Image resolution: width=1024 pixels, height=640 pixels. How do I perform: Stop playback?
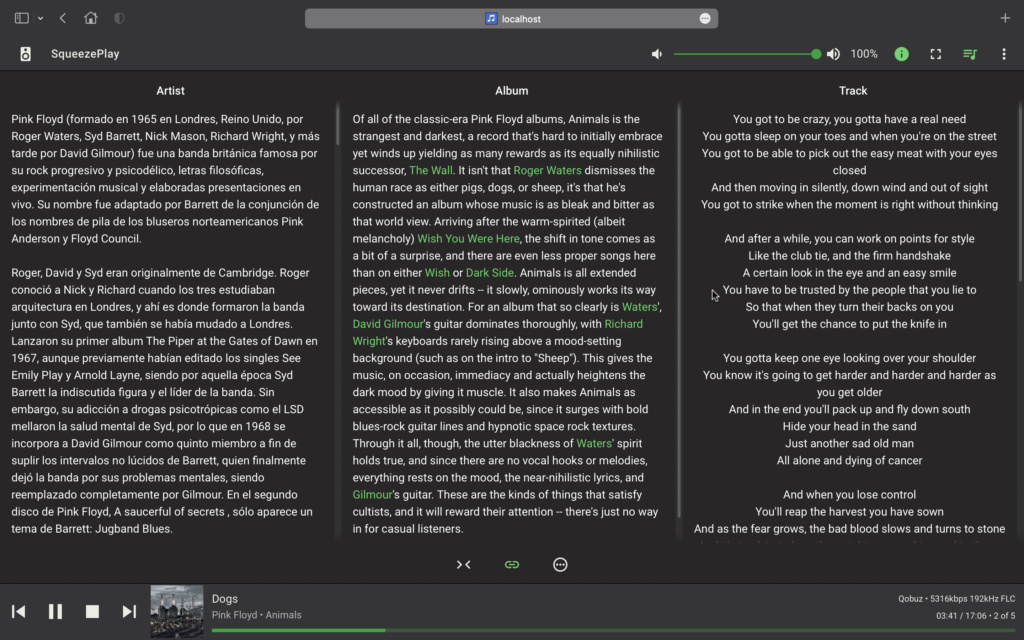click(x=92, y=611)
